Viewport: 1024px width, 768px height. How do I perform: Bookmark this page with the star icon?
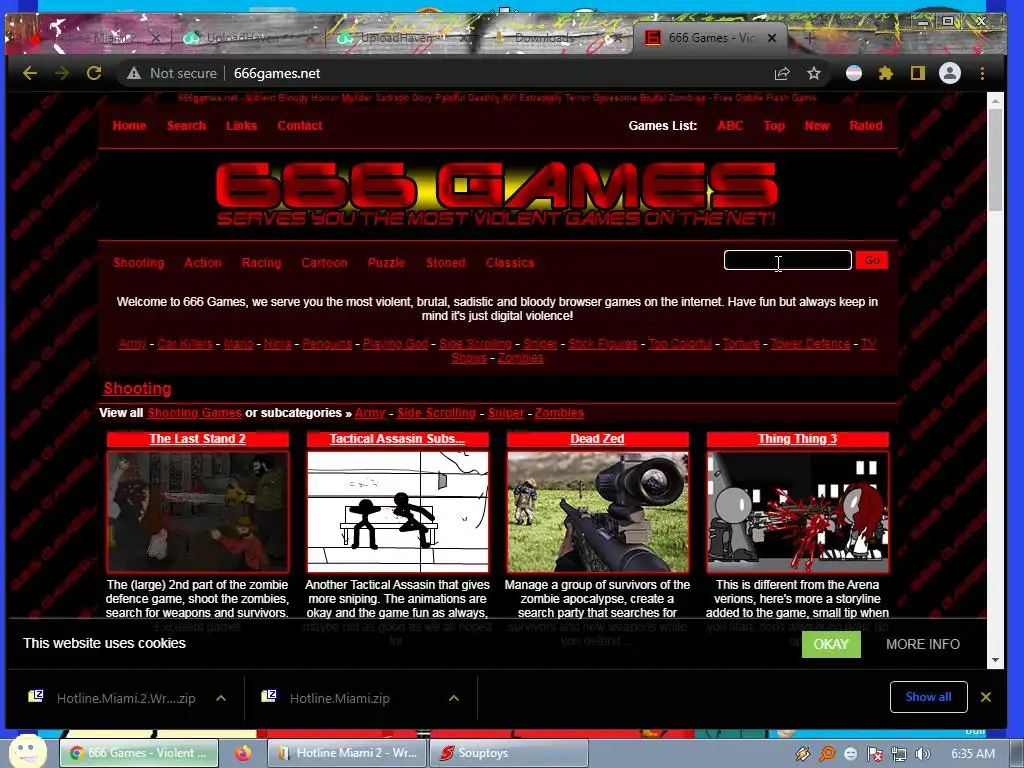814,73
